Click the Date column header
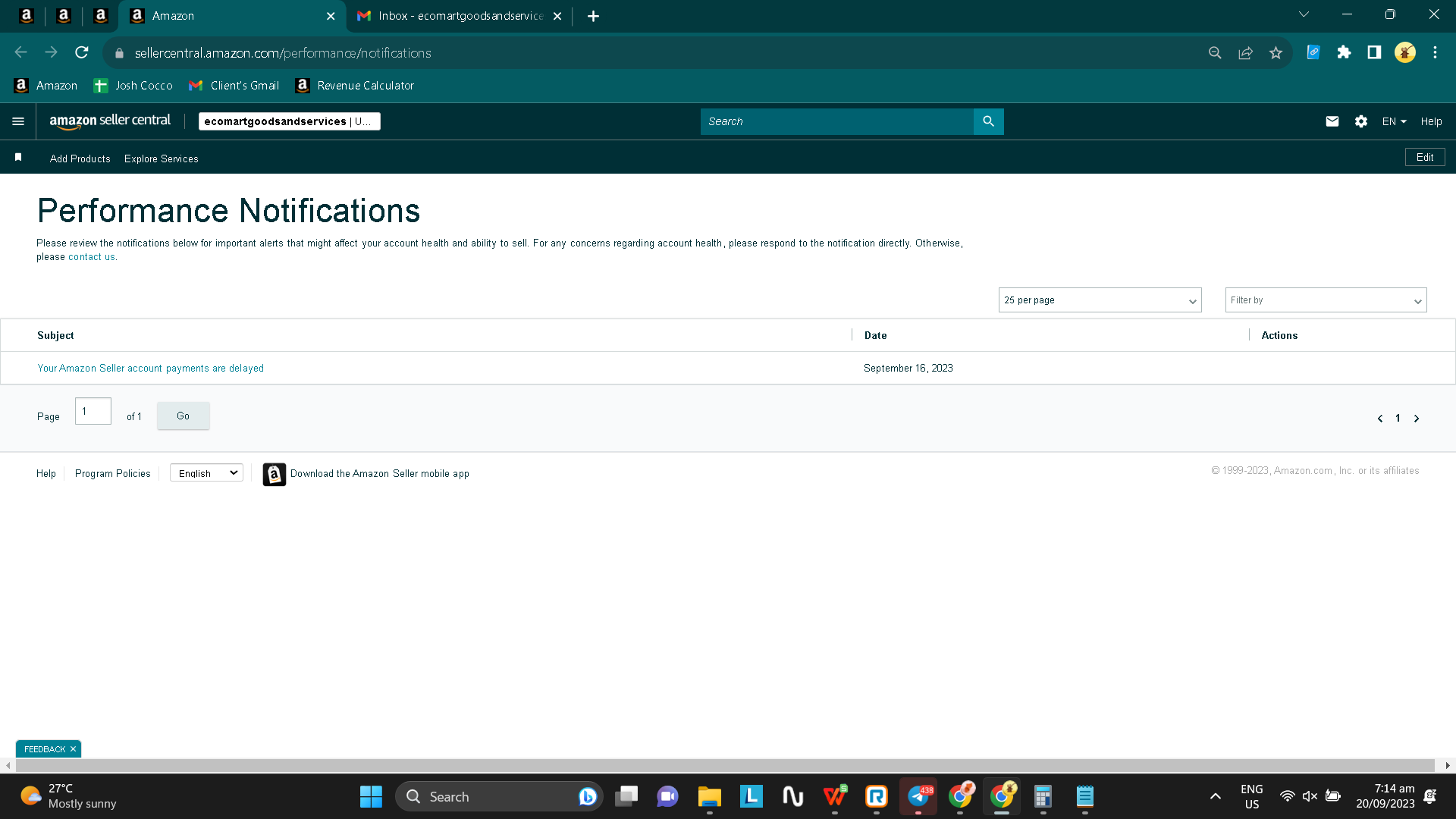Viewport: 1456px width, 819px height. pyautogui.click(x=875, y=335)
